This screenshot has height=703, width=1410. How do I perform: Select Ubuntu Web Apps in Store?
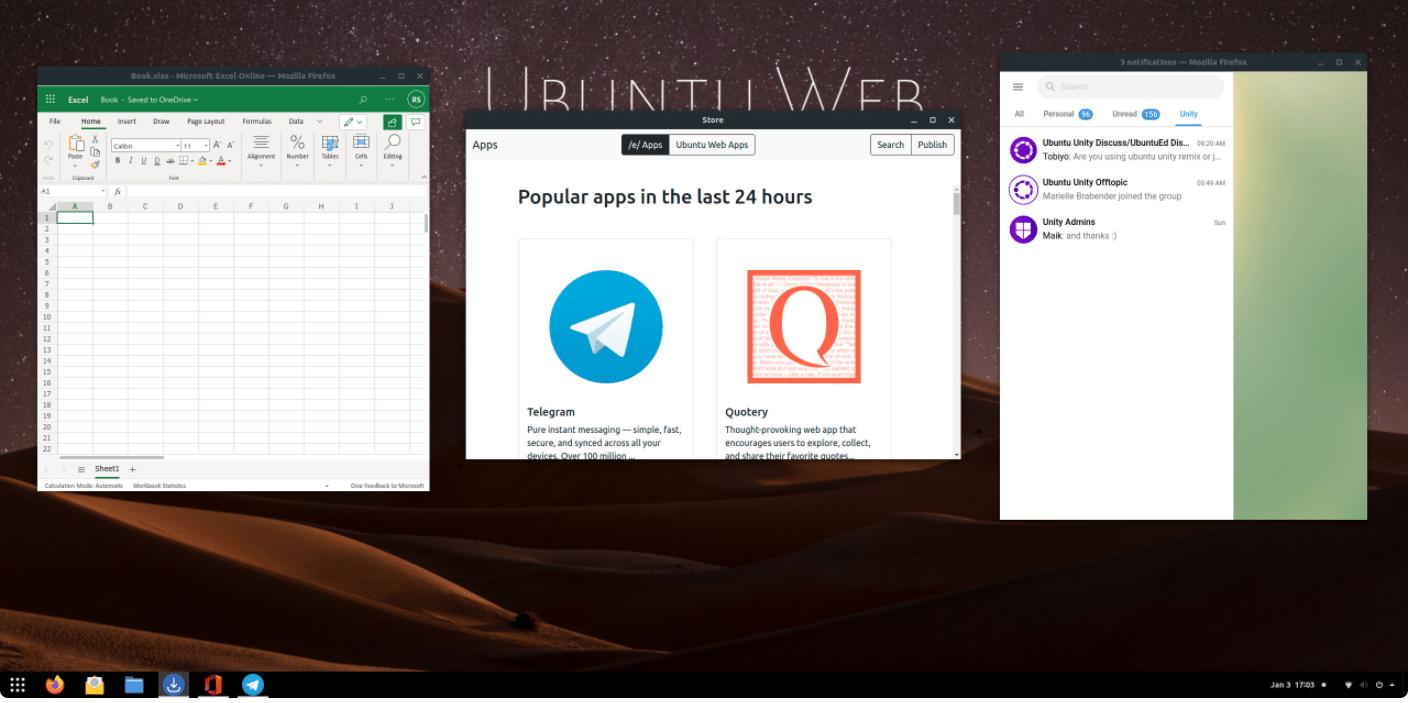pyautogui.click(x=712, y=145)
